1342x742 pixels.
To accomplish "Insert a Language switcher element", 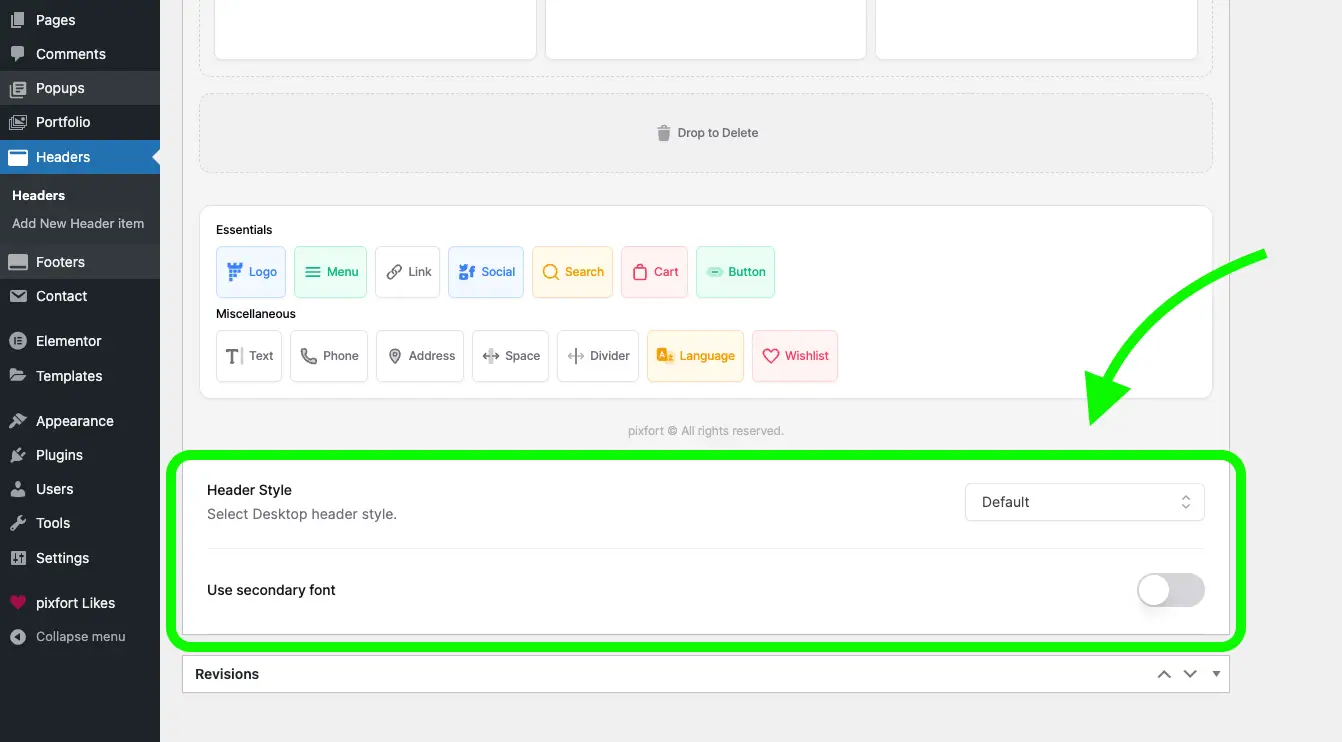I will tap(695, 355).
